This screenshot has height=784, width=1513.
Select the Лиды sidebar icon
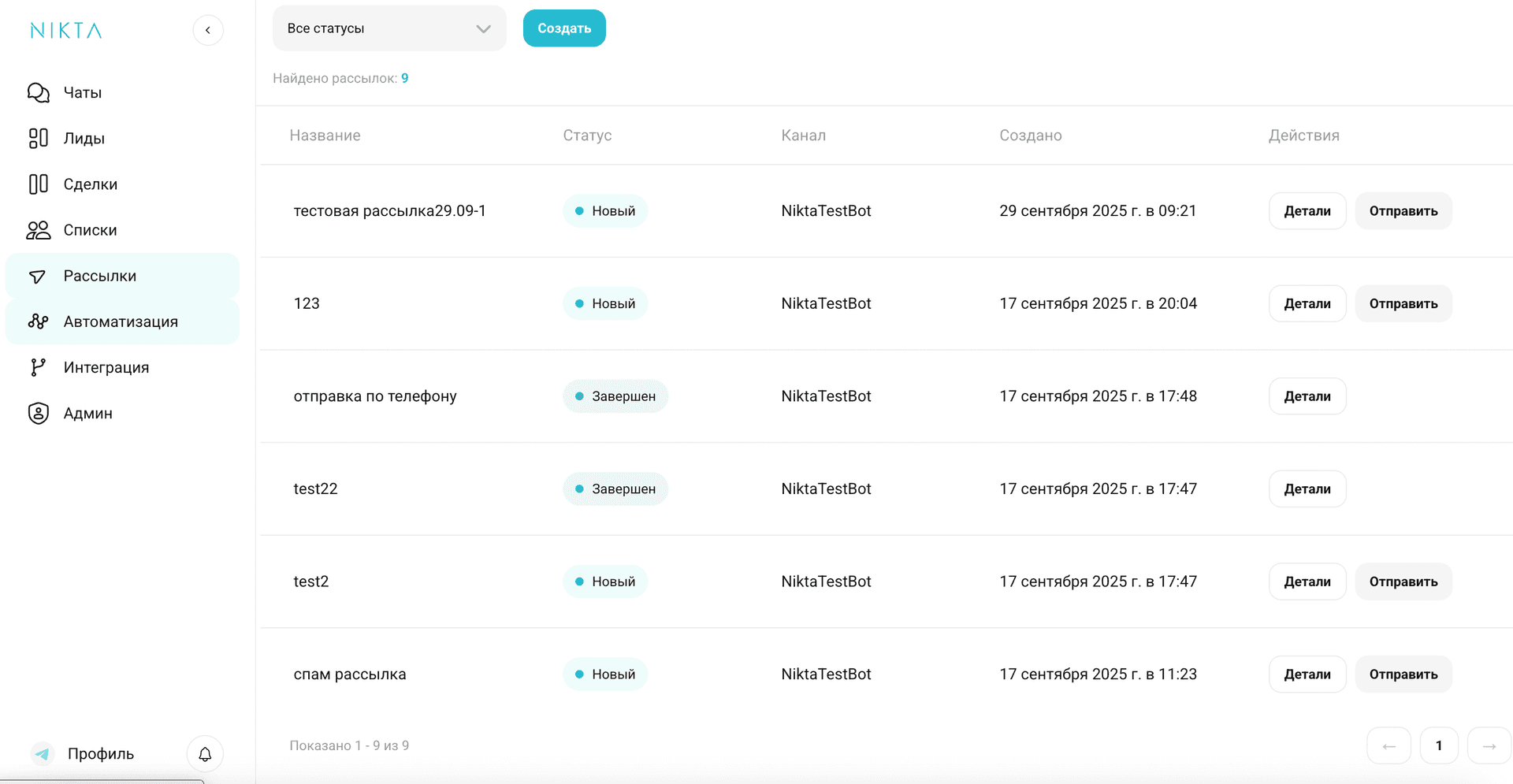pyautogui.click(x=38, y=138)
